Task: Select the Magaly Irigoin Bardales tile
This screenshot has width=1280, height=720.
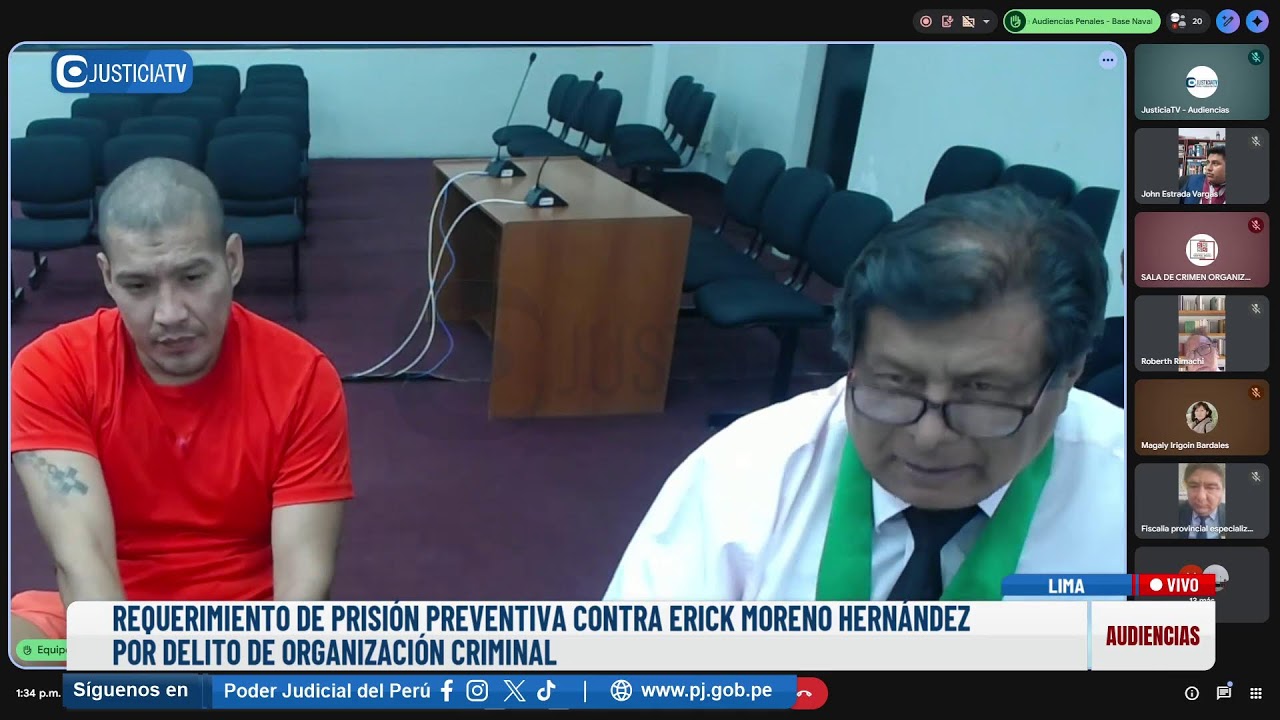Action: [x=1201, y=417]
